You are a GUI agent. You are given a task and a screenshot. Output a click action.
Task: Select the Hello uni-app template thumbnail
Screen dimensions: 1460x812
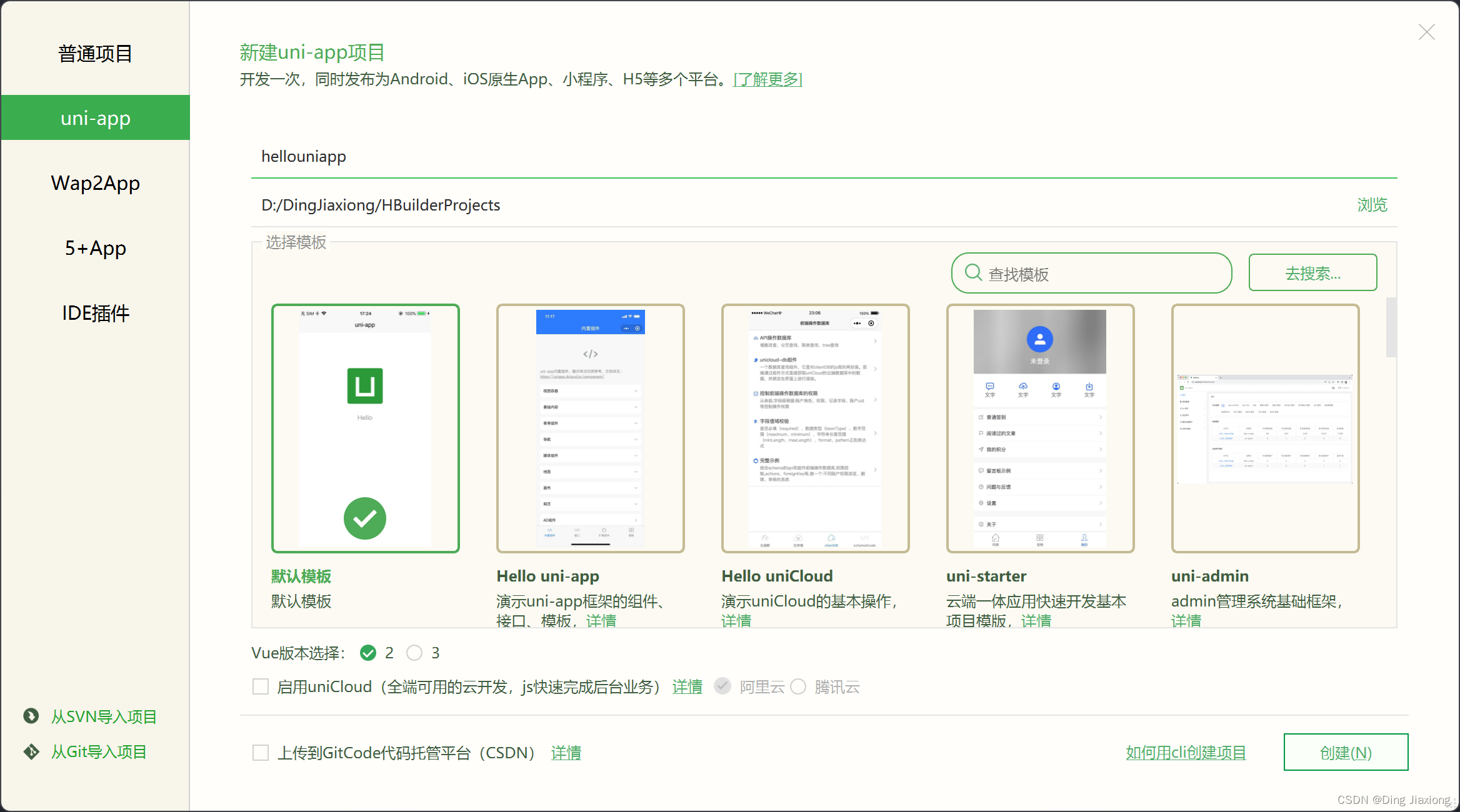tap(590, 427)
